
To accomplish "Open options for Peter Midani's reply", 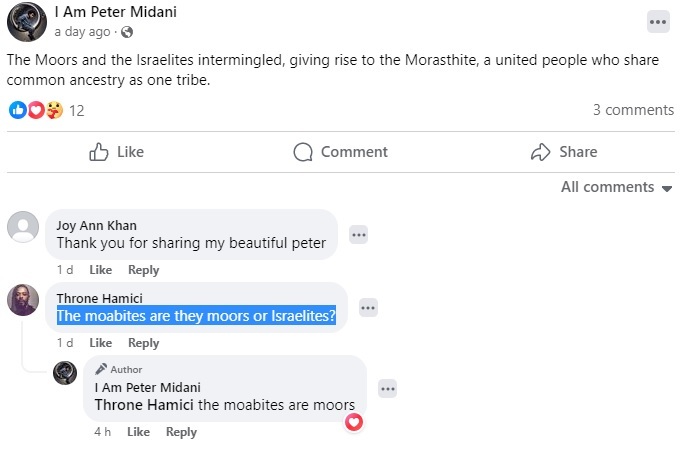I will 387,389.
